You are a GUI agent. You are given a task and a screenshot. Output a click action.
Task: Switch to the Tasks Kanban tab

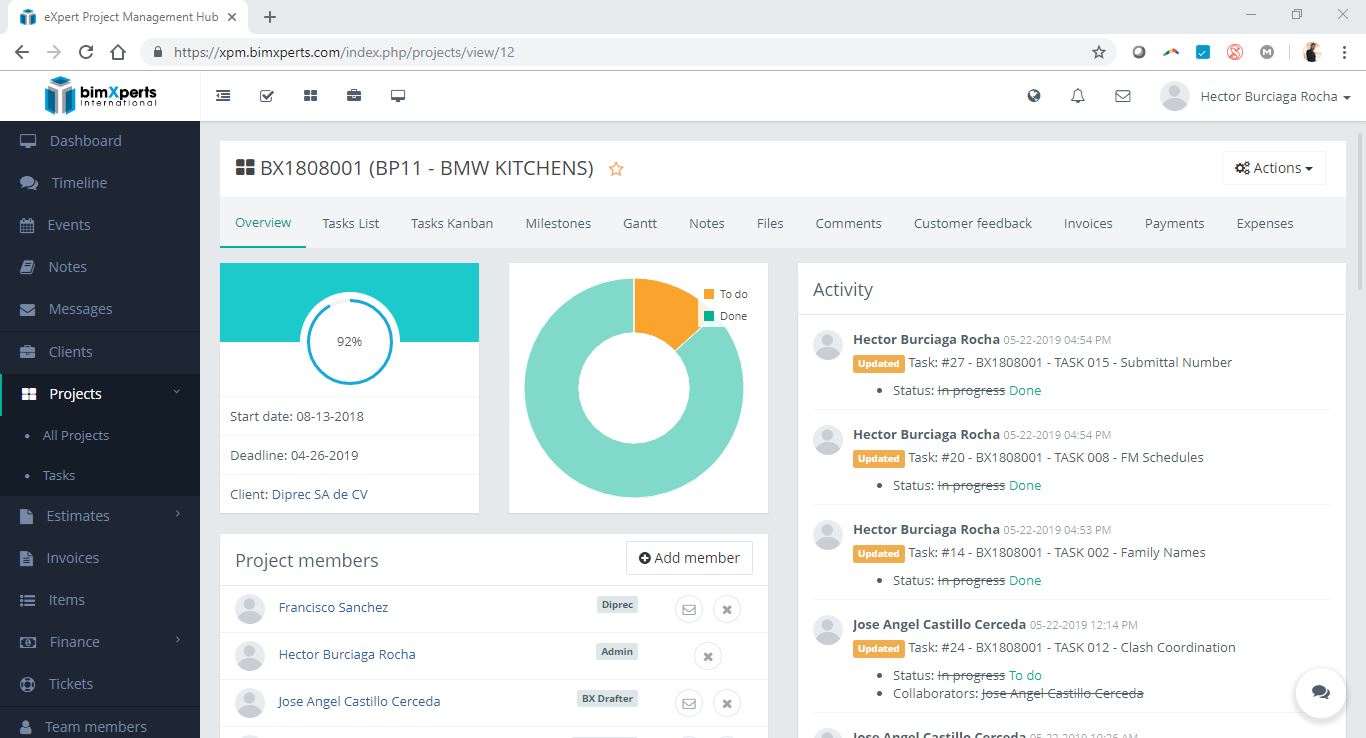click(x=452, y=223)
